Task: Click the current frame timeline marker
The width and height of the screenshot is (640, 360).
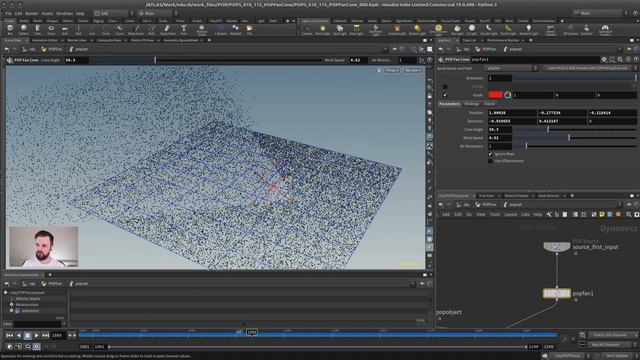Action: click(252, 333)
